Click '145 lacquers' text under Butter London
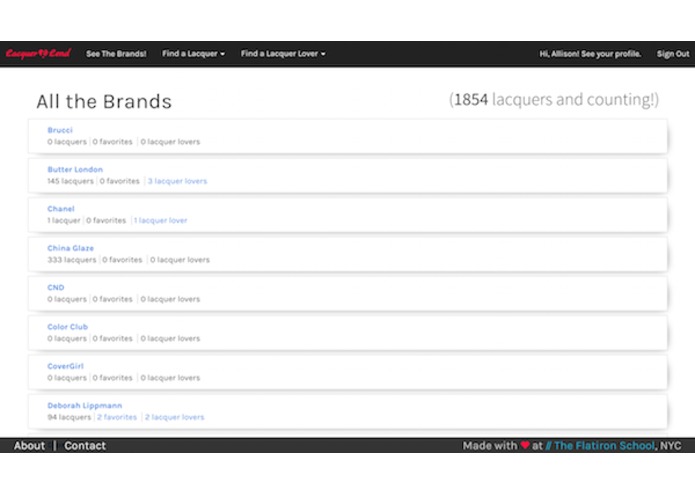 [70, 181]
